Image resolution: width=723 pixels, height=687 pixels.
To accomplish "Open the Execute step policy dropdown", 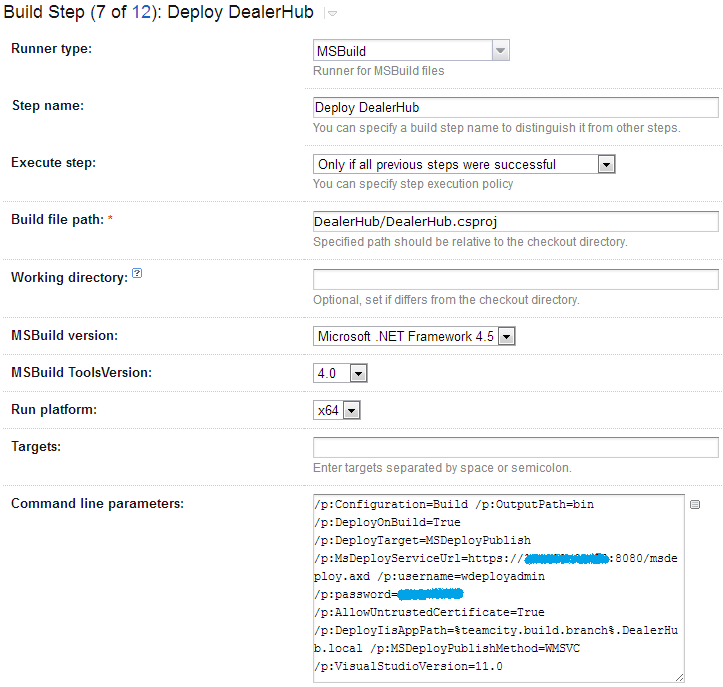I will 464,164.
